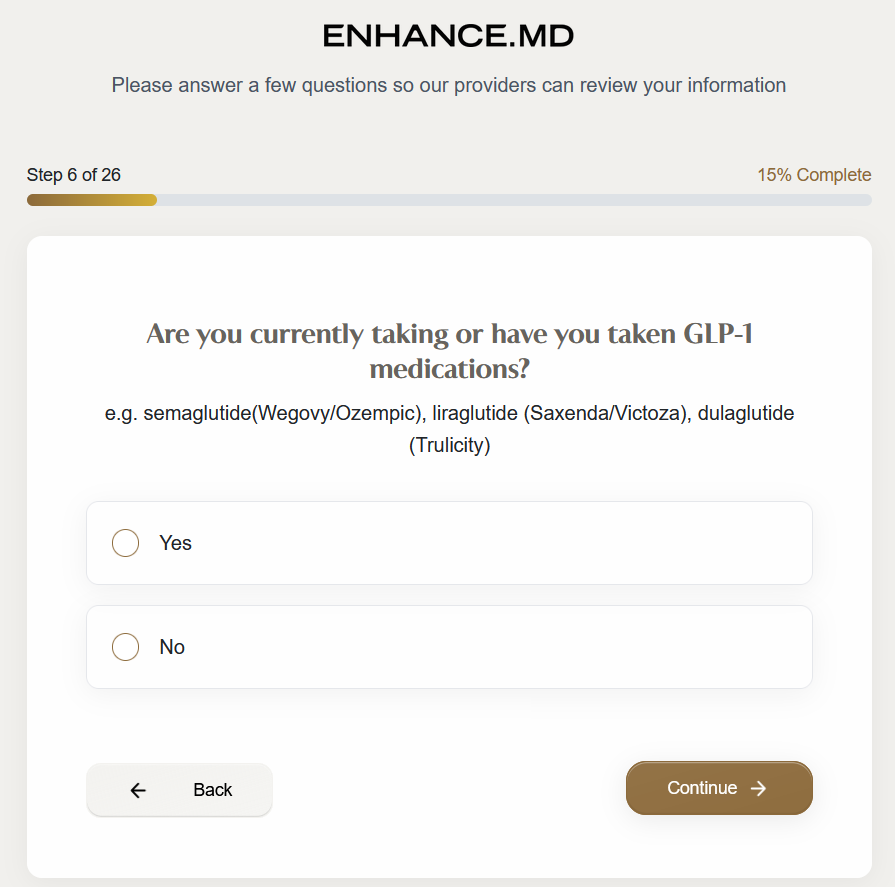Click the ENHANCE.MD logo at top
The height and width of the screenshot is (887, 895).
click(448, 37)
